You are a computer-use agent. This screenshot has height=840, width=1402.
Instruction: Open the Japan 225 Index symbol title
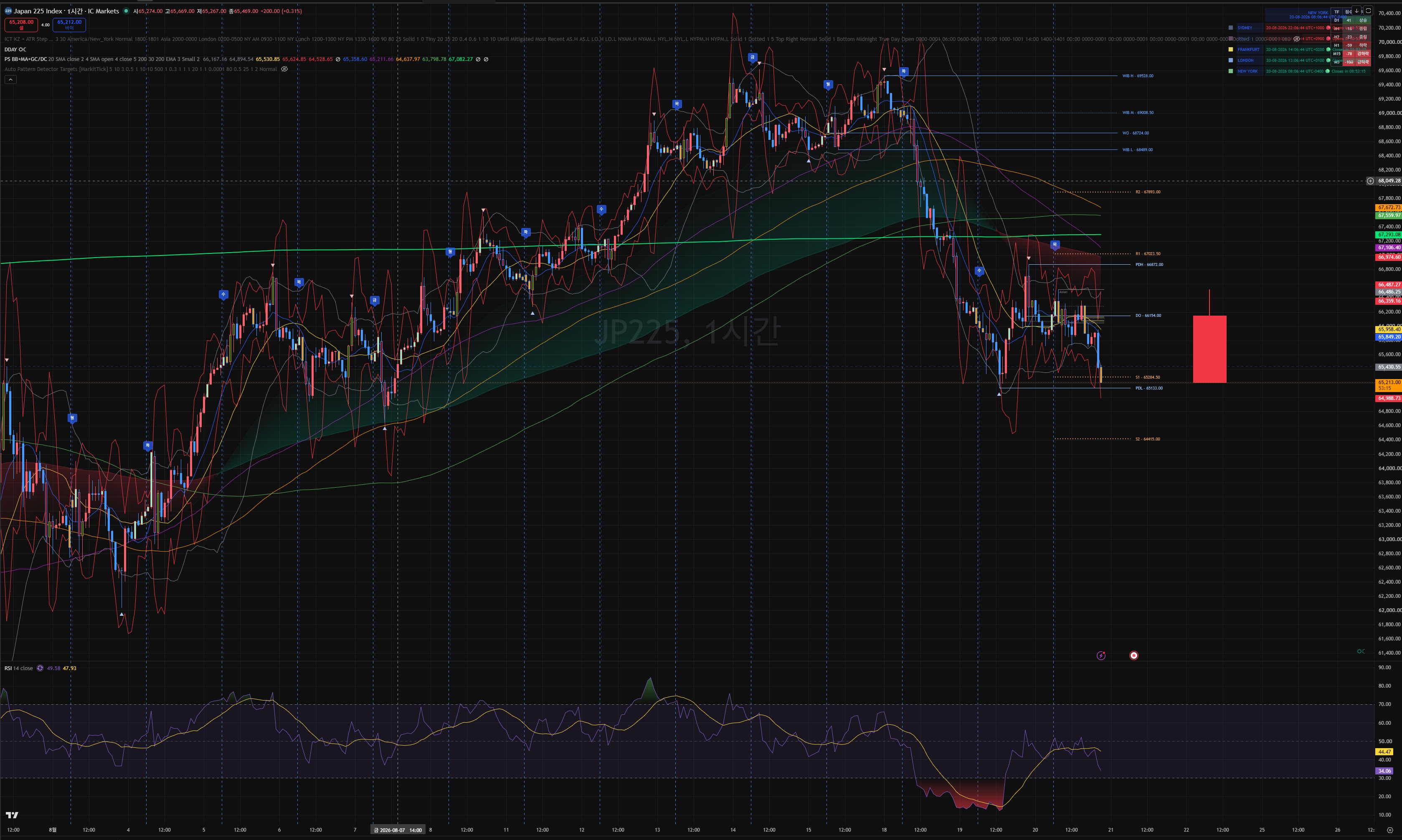[66, 11]
